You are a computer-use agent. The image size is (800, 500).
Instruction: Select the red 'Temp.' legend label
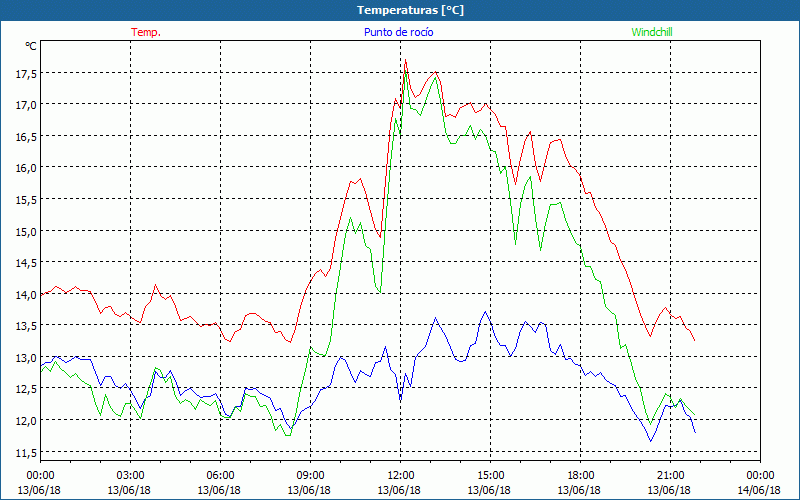(146, 32)
